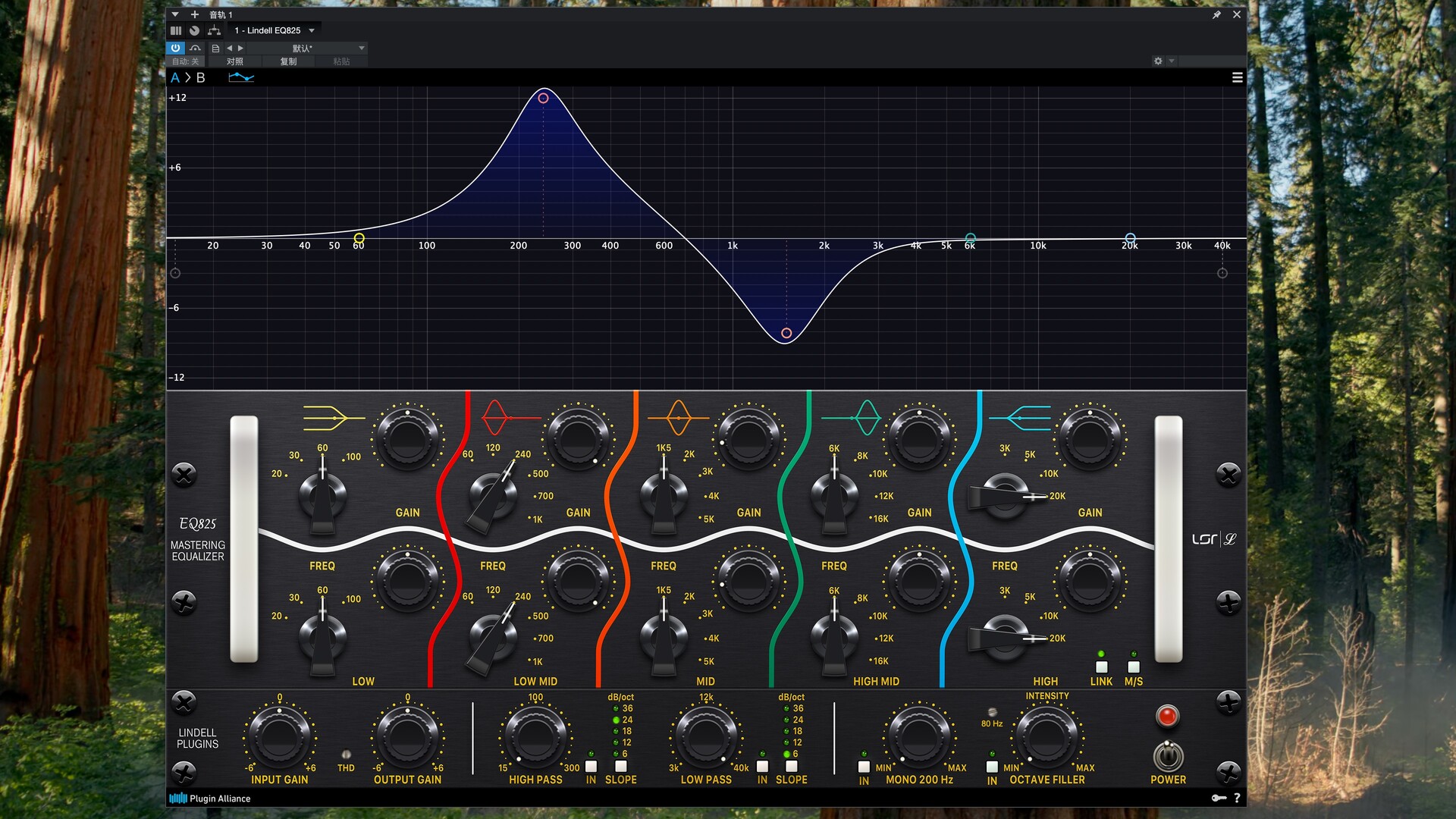Load the previous preset arrow

pyautogui.click(x=229, y=48)
